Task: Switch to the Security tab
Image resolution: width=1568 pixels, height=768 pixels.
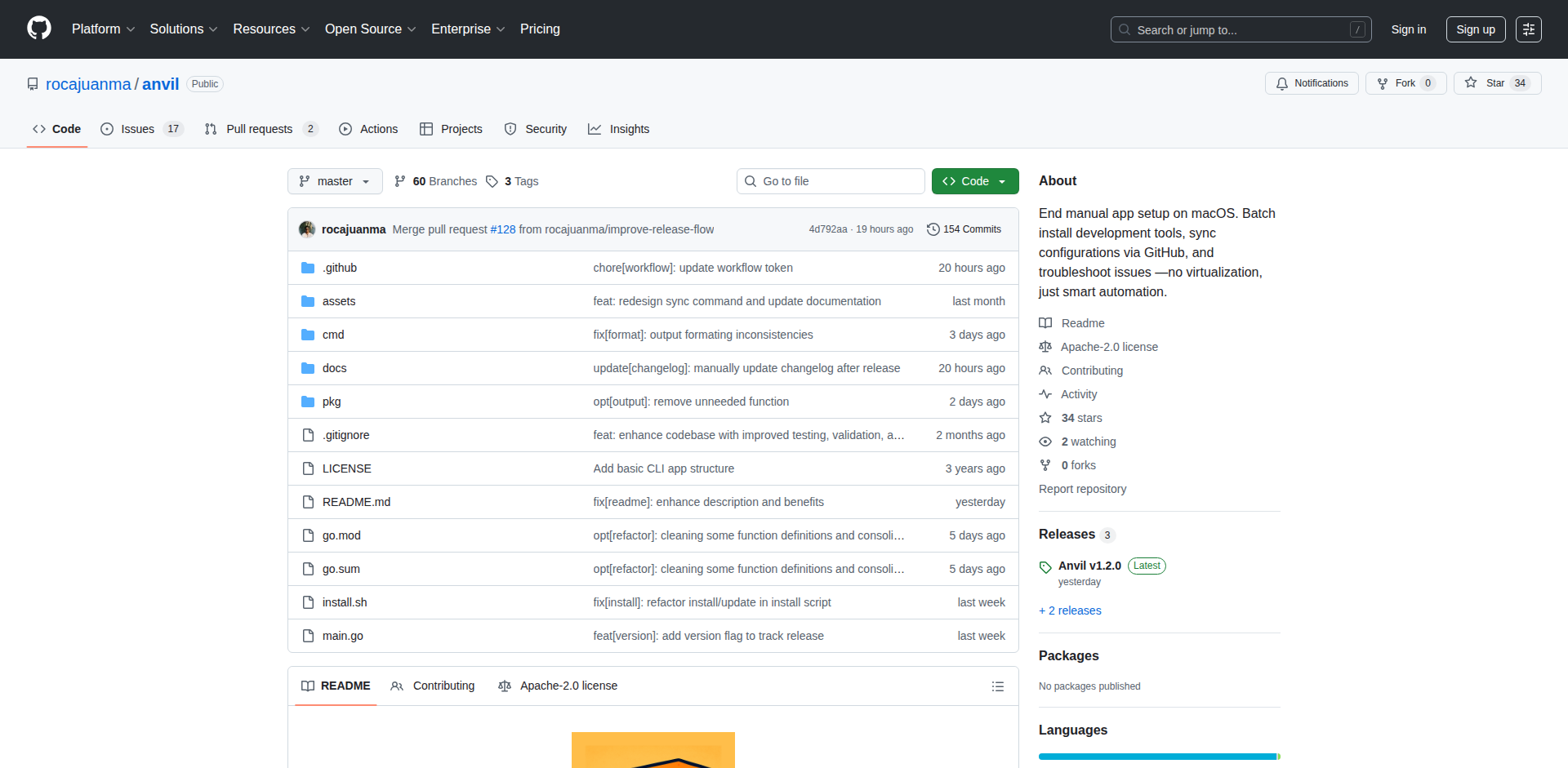Action: 536,129
